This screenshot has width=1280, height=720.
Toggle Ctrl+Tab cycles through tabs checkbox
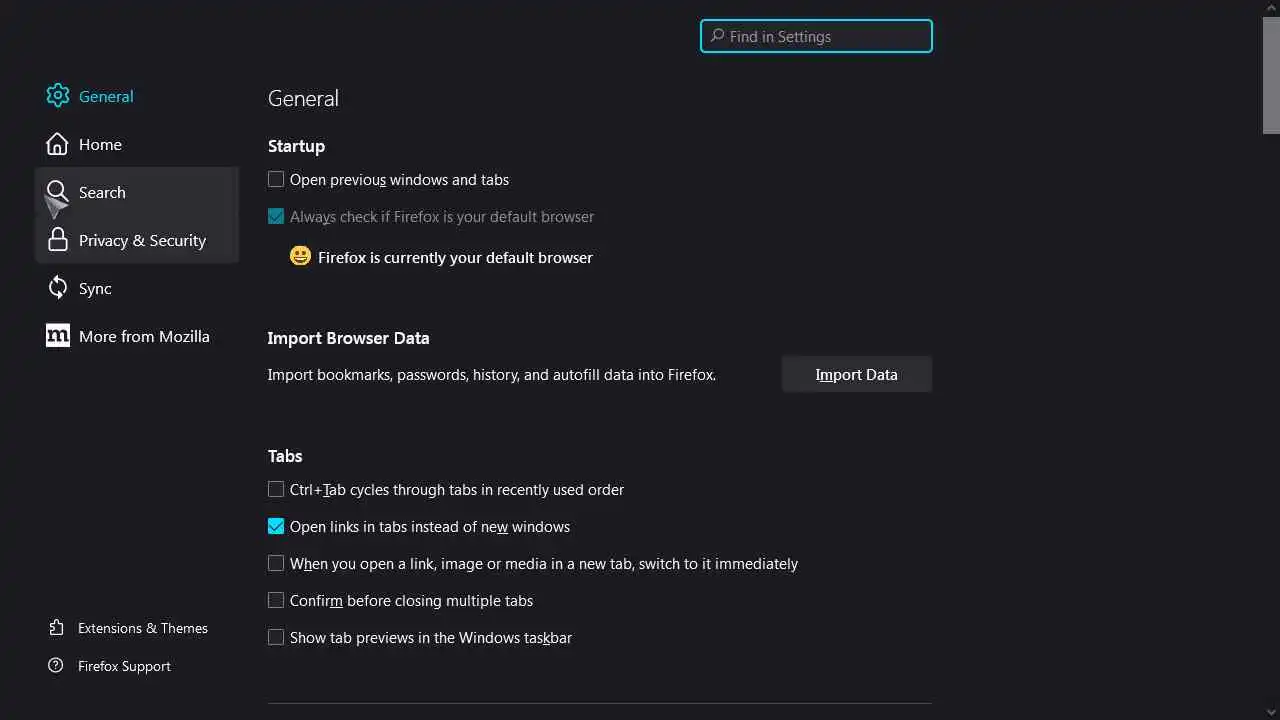[276, 490]
